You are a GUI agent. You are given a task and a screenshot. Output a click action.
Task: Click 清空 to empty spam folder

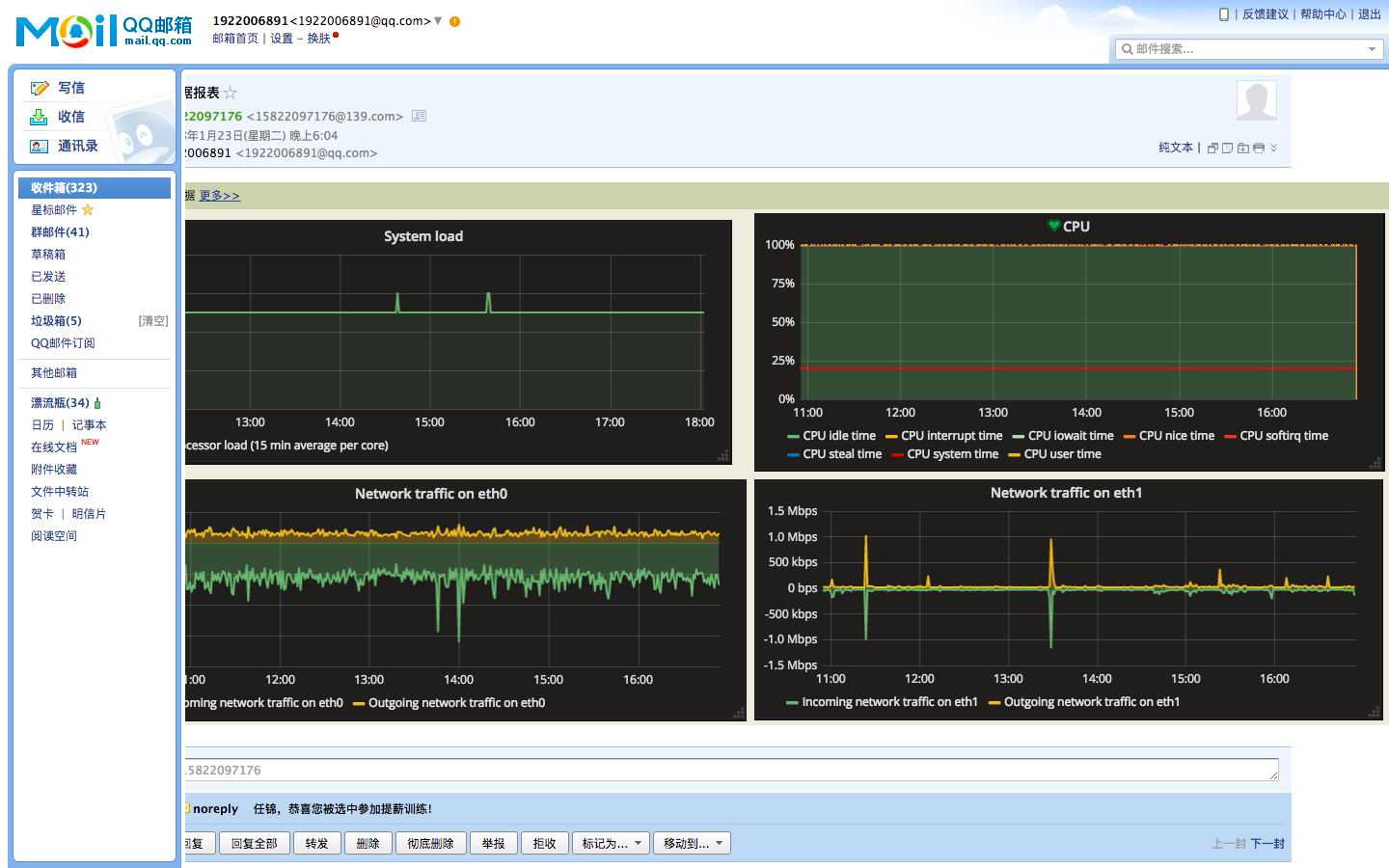point(153,321)
